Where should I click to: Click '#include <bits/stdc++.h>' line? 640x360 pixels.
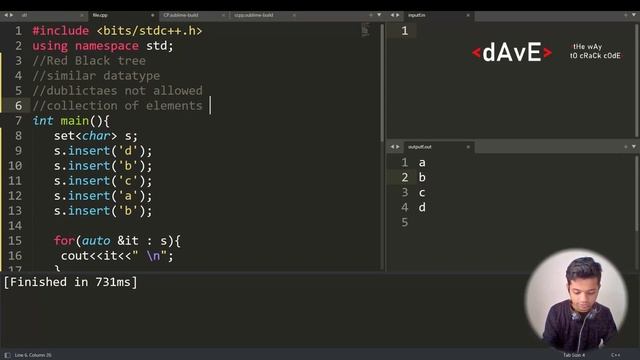117,31
